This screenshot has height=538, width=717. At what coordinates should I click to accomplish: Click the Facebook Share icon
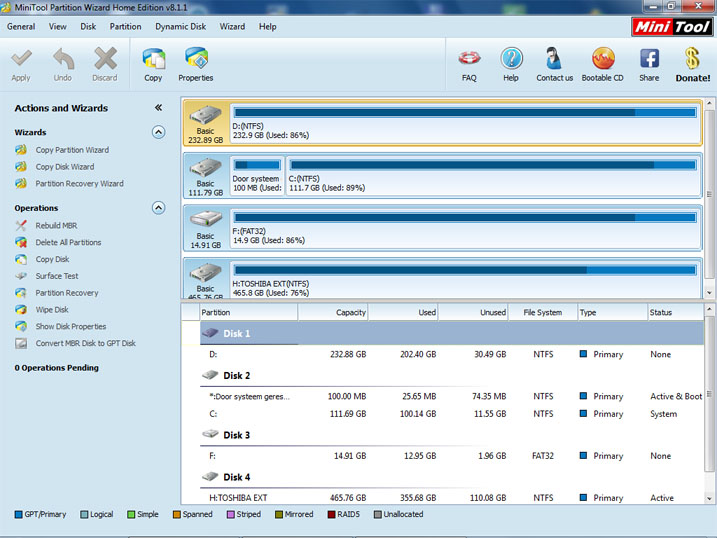click(649, 59)
